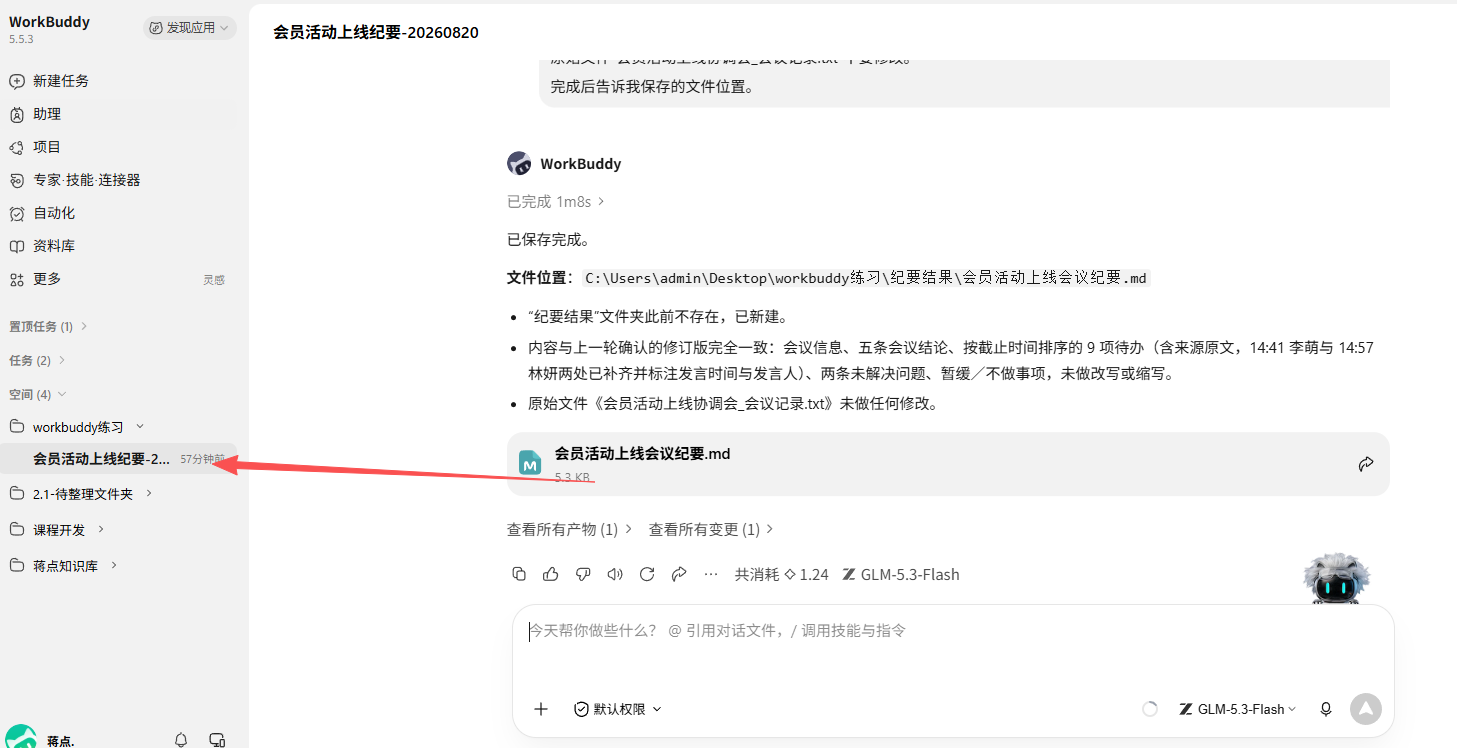Open the 默认权限 dropdown
1457x748 pixels.
pyautogui.click(x=617, y=709)
